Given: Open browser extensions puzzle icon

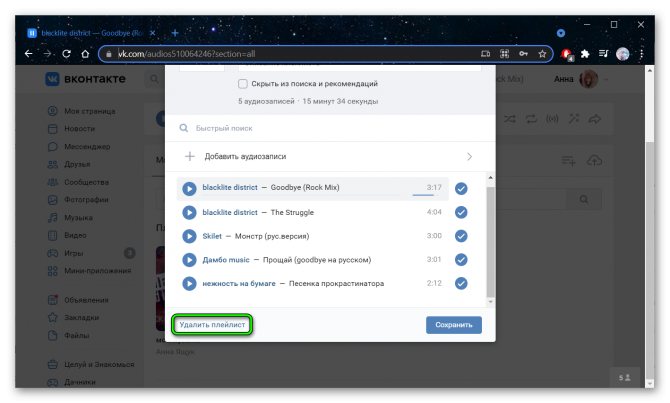Looking at the screenshot, I should 585,54.
